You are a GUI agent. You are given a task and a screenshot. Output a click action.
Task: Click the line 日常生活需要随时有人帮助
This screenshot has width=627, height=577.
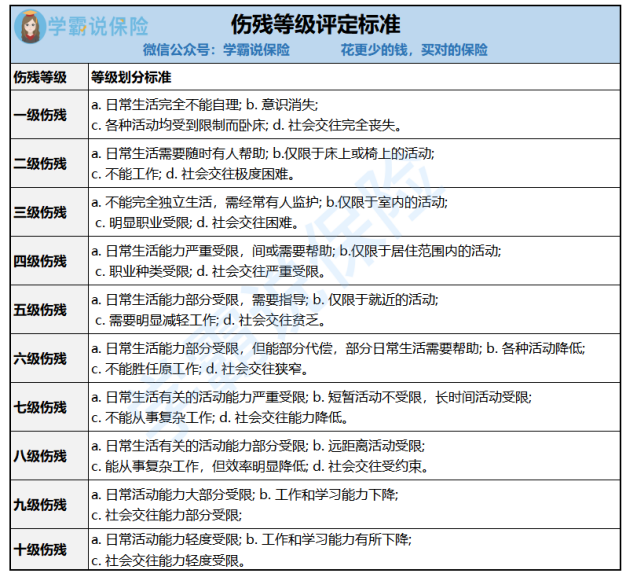tap(263, 154)
